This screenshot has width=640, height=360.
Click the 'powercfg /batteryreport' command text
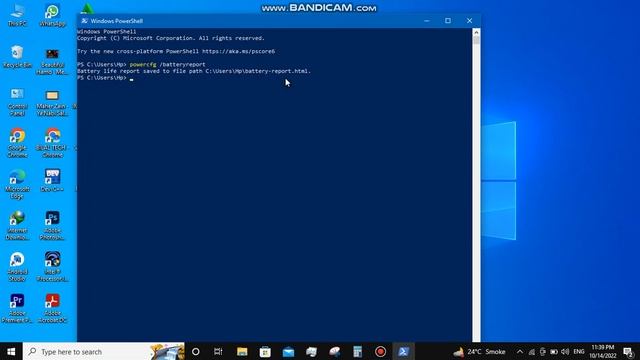click(x=167, y=64)
